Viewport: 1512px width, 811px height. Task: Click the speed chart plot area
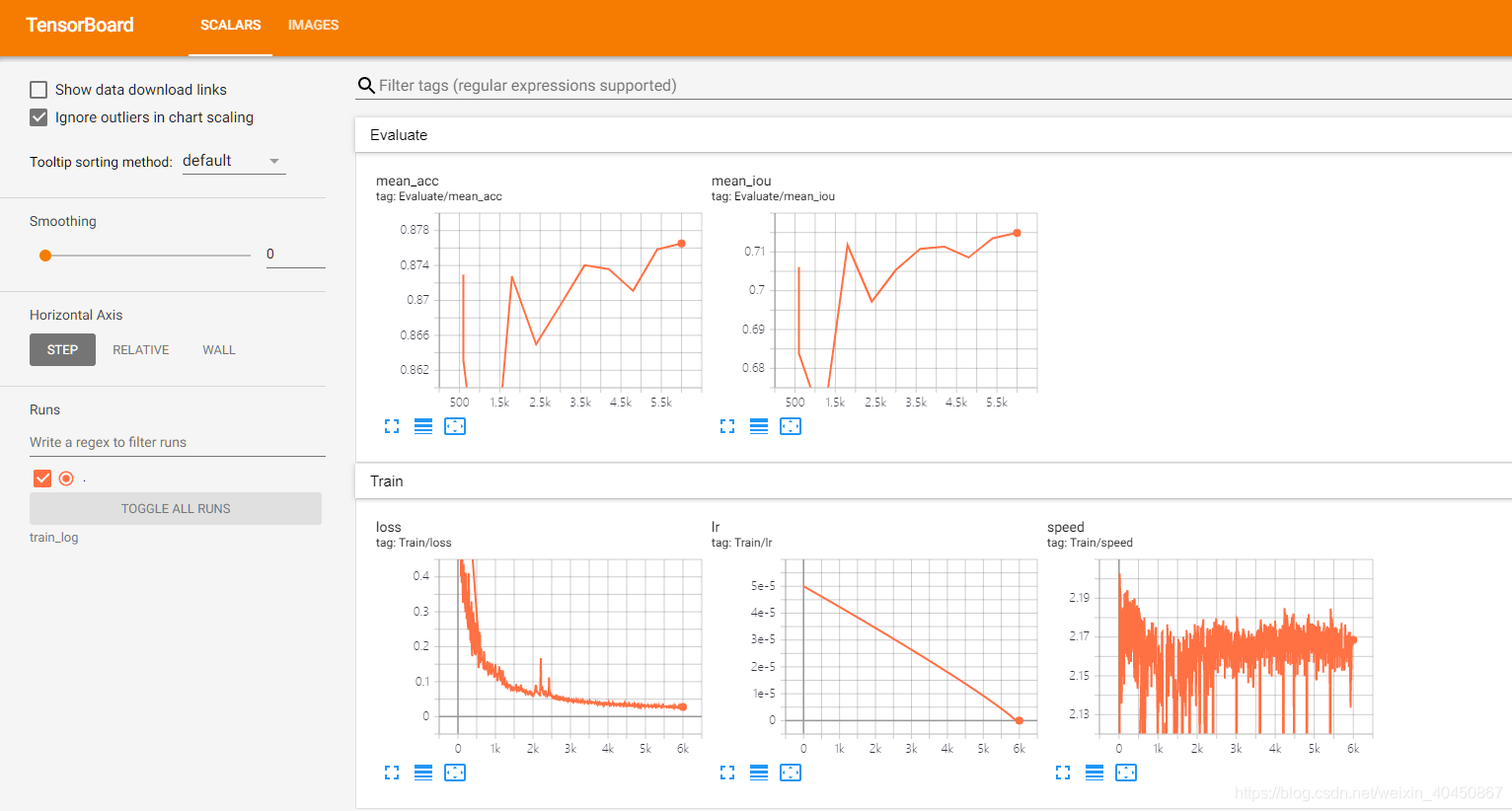tap(1236, 648)
